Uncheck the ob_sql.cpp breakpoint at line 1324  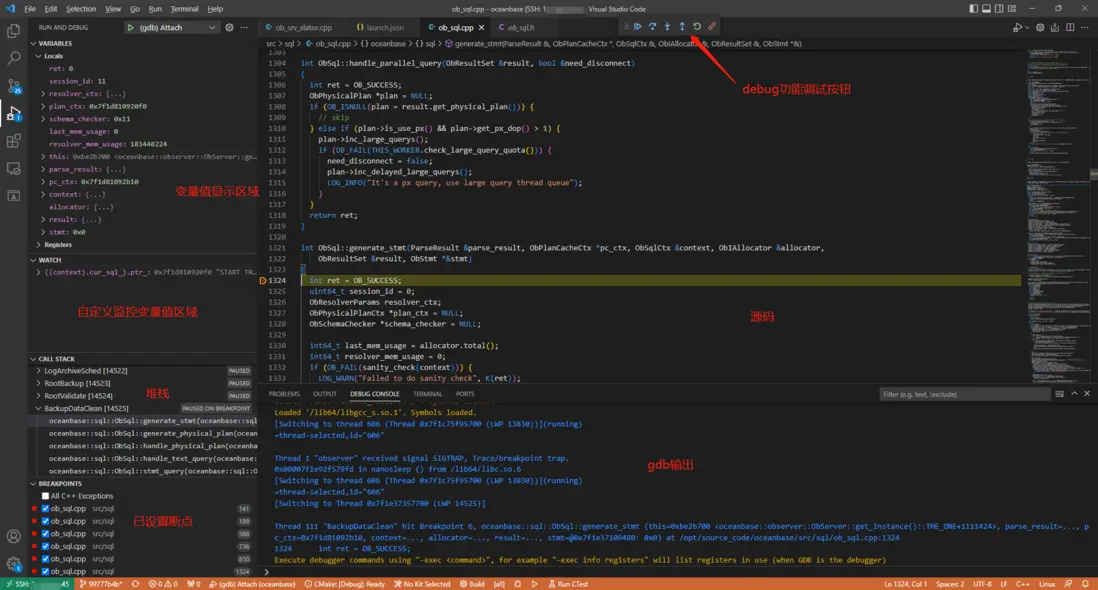45,571
